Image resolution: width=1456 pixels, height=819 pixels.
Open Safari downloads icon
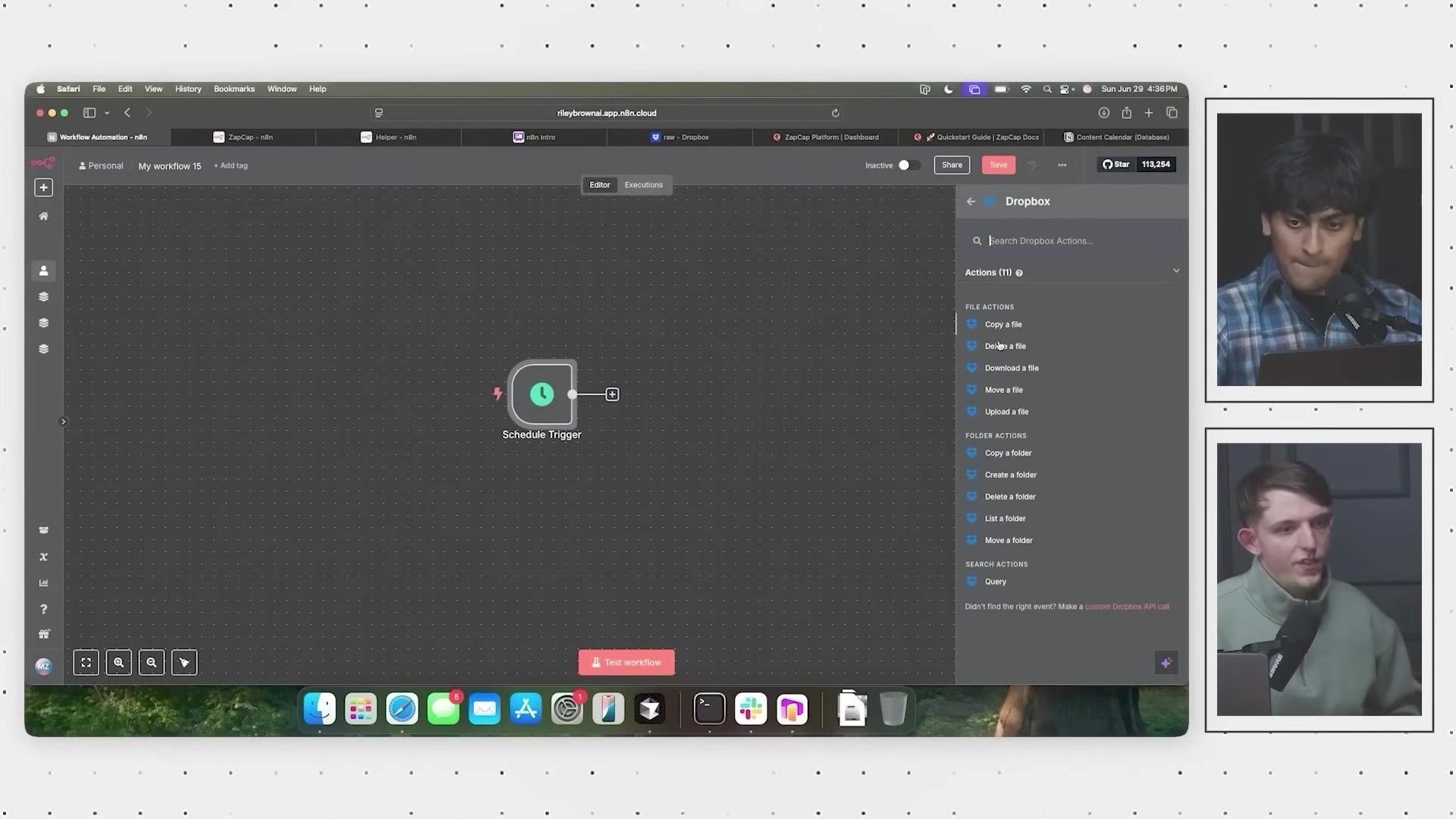(1104, 113)
